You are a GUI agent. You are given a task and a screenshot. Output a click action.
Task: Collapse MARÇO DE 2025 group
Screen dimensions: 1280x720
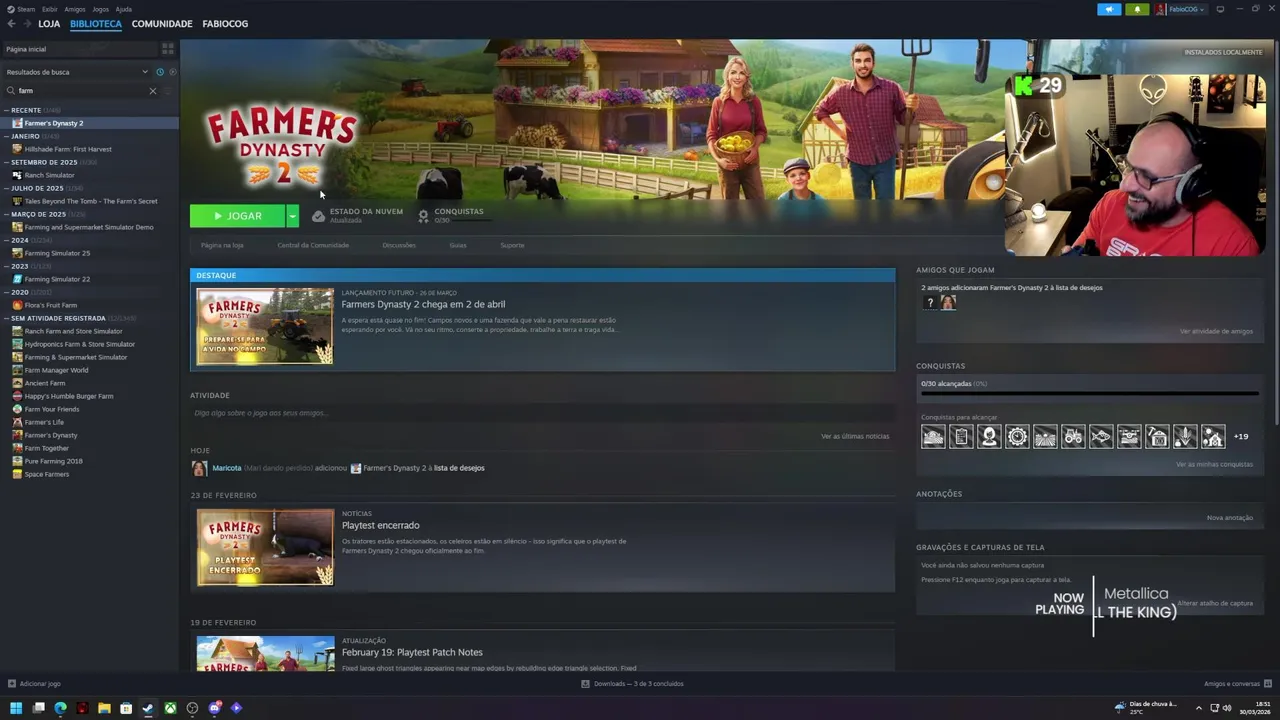tap(6, 214)
